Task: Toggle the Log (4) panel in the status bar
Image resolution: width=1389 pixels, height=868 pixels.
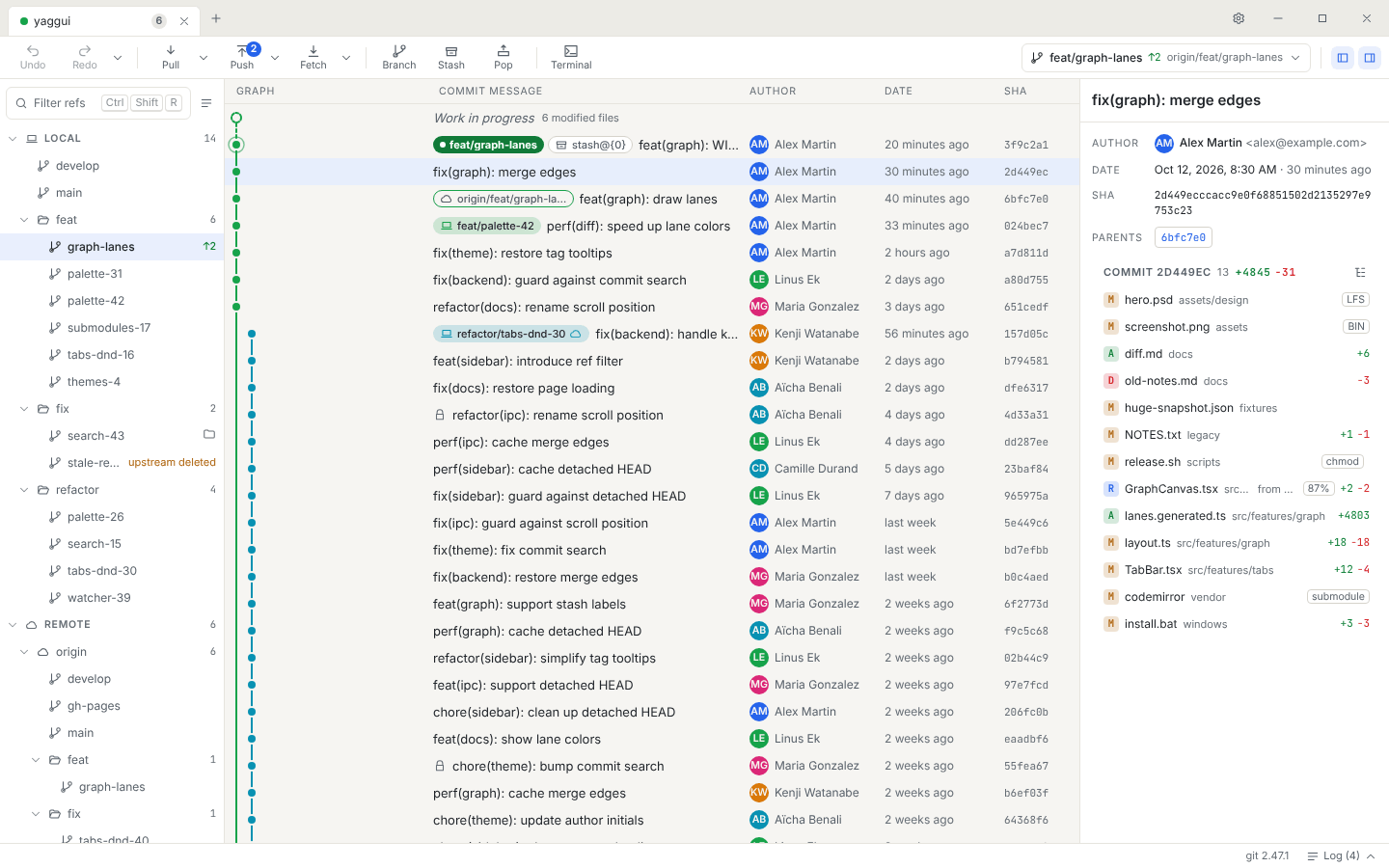Action: [1341, 856]
